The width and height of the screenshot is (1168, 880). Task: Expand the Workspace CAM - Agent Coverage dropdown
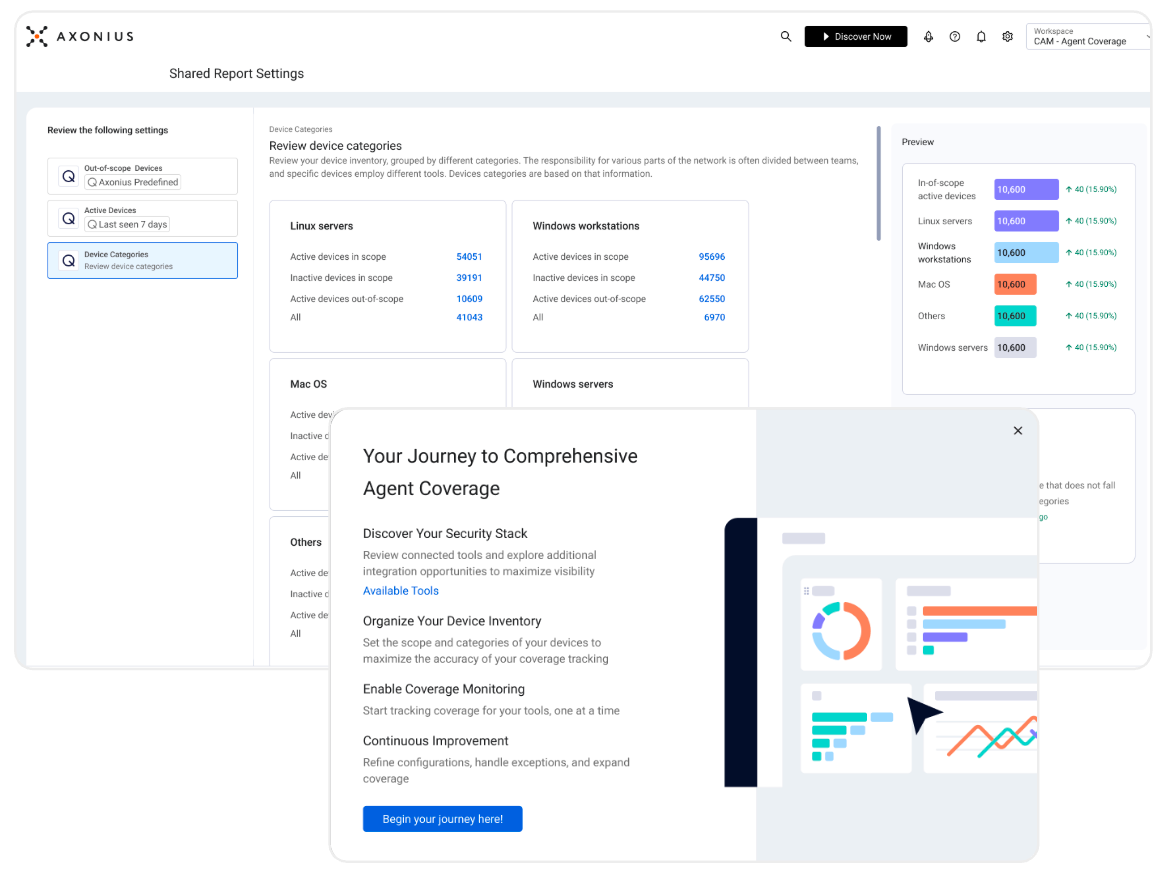[x=1089, y=37]
